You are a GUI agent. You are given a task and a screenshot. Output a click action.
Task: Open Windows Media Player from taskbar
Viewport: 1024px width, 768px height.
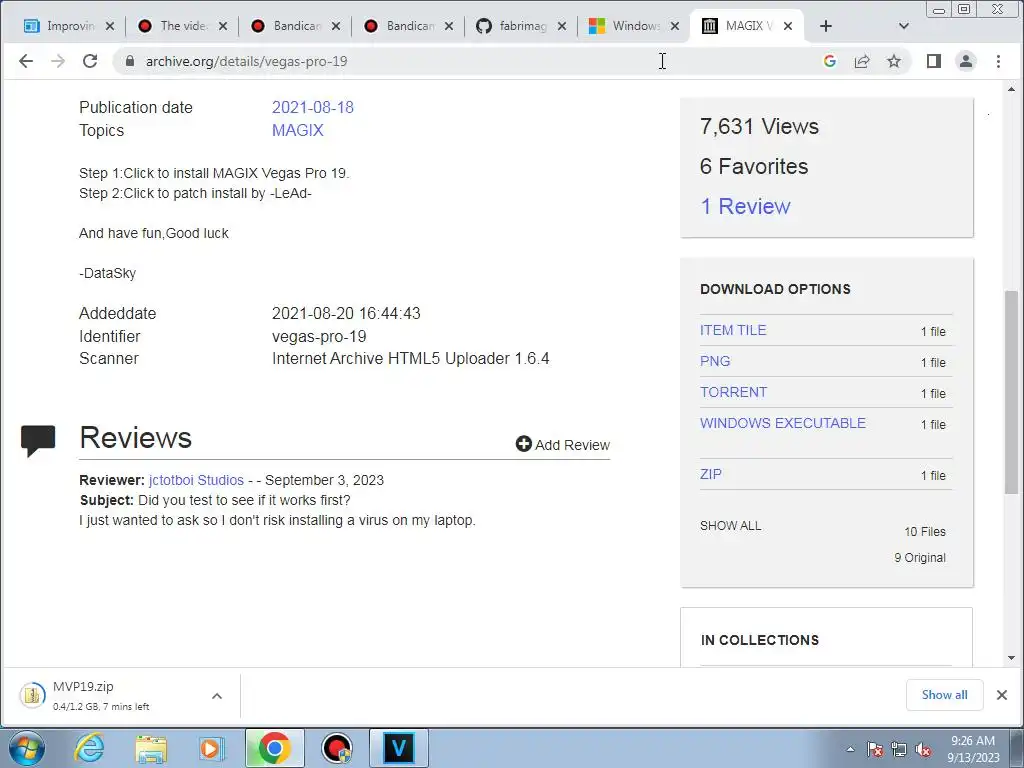click(x=212, y=748)
